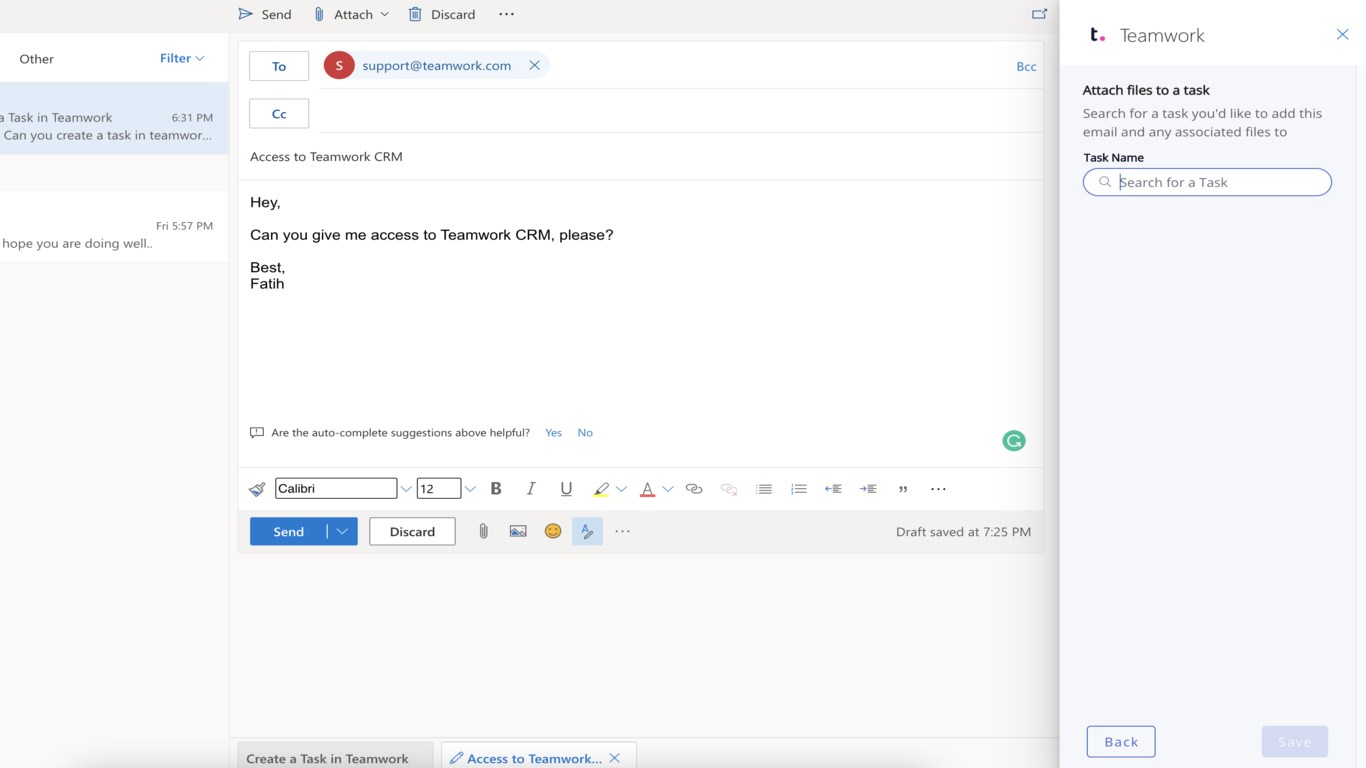Insert pictures inline
The height and width of the screenshot is (768, 1366).
point(518,531)
